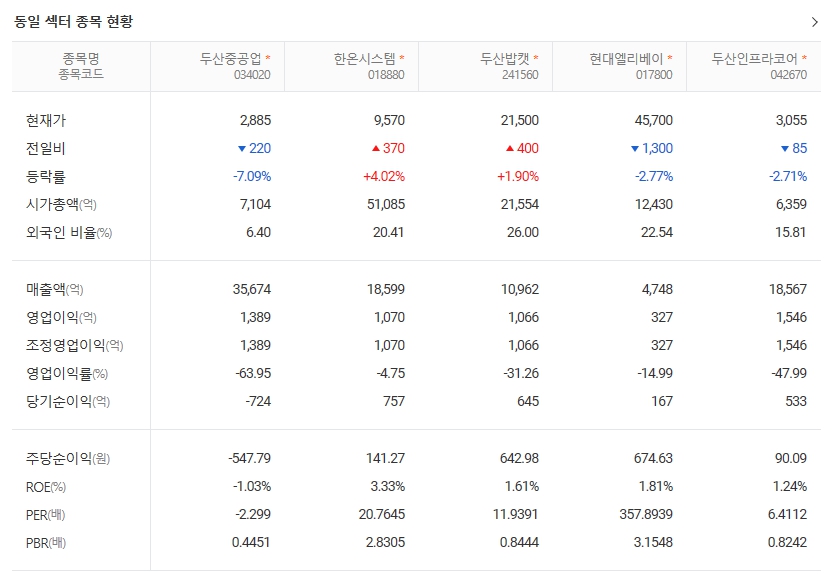Select net income value -724

(258, 401)
